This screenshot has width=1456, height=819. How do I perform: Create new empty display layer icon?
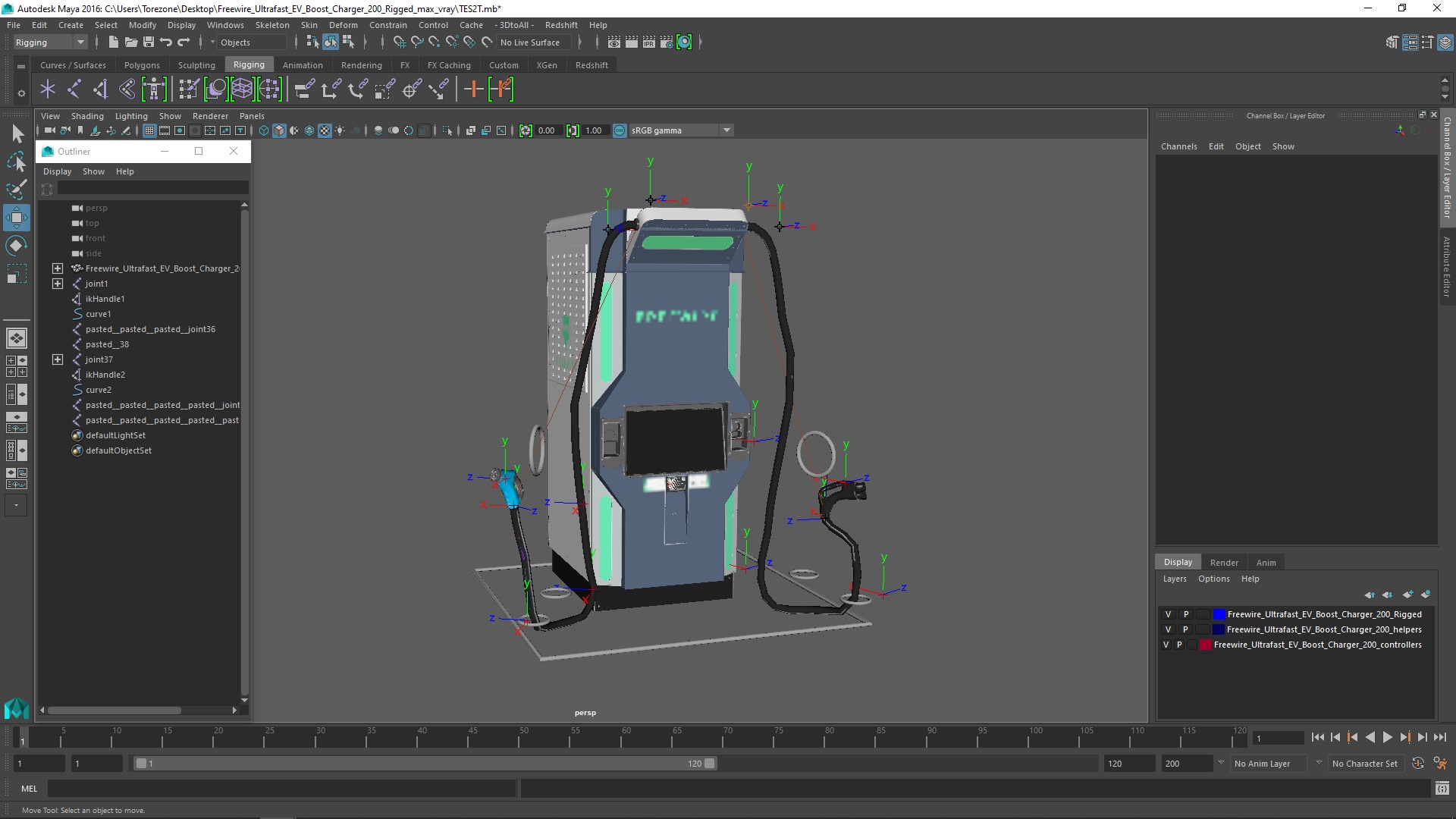[x=1407, y=595]
